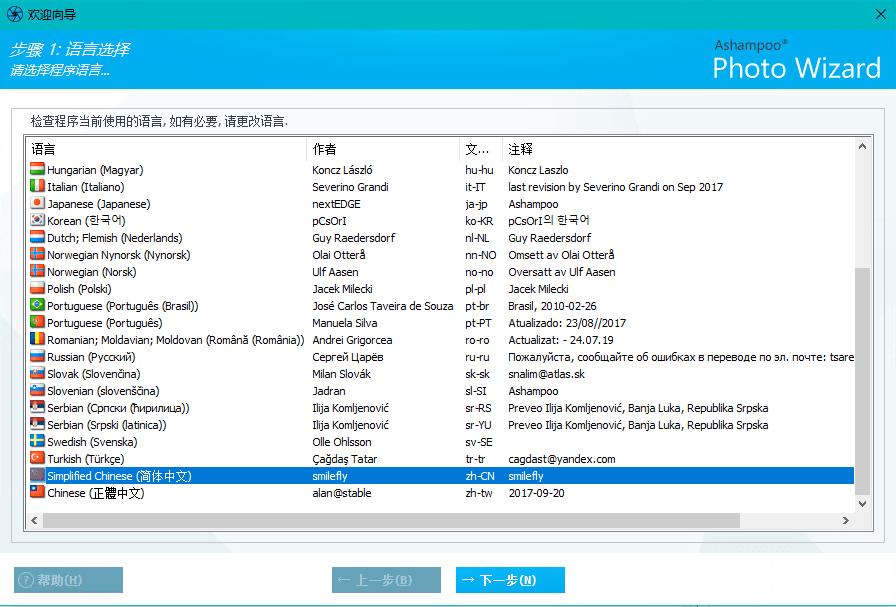Image resolution: width=896 pixels, height=607 pixels.
Task: Click the cagdast@yandex.com comment
Action: [562, 459]
